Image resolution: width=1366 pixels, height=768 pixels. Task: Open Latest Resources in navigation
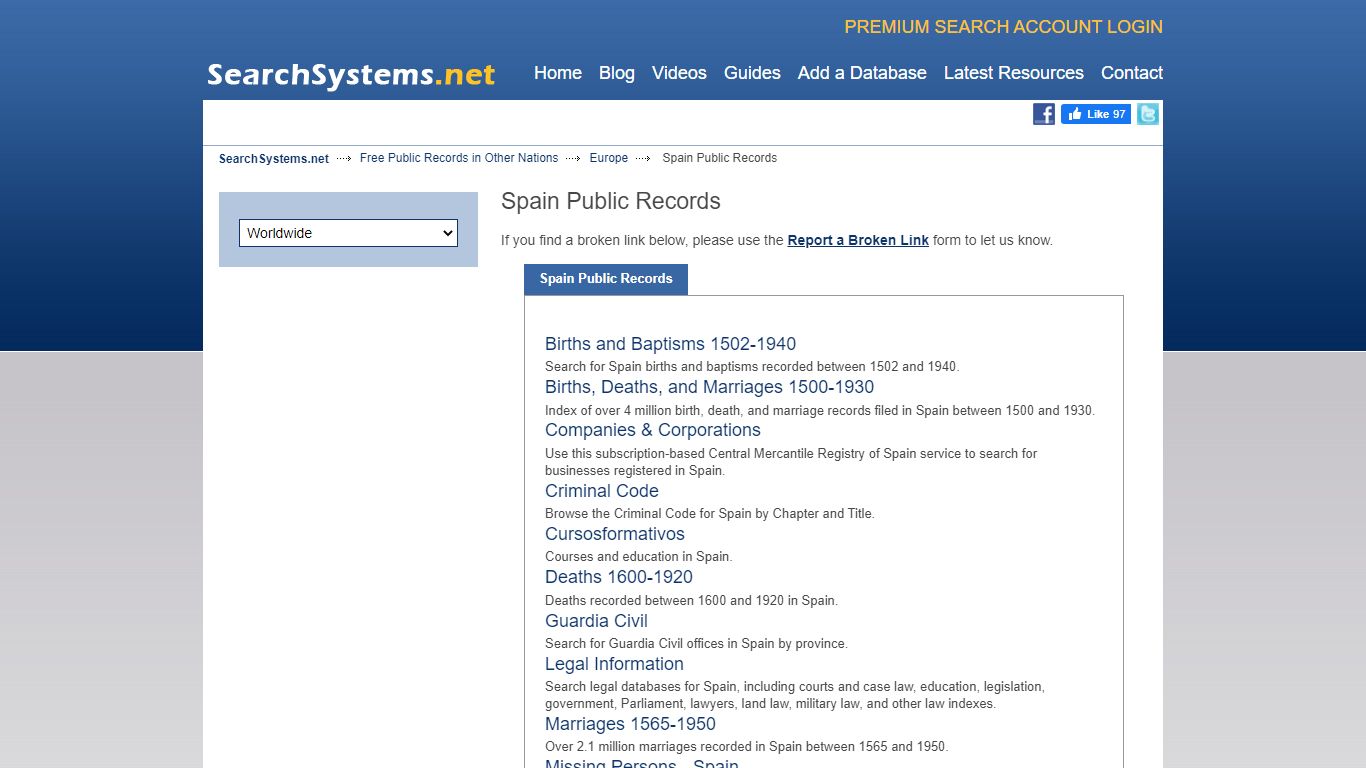click(x=1014, y=73)
